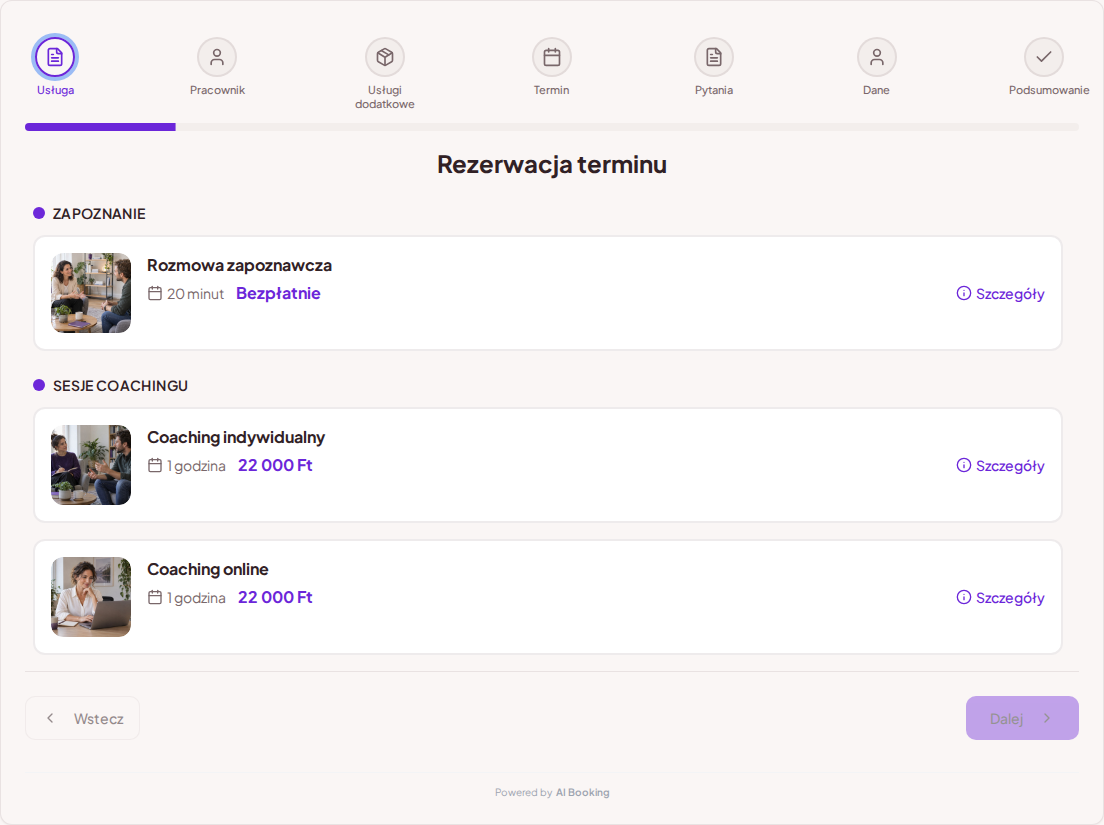Click Rozmowa zapoznawcza service thumbnail

coord(91,293)
